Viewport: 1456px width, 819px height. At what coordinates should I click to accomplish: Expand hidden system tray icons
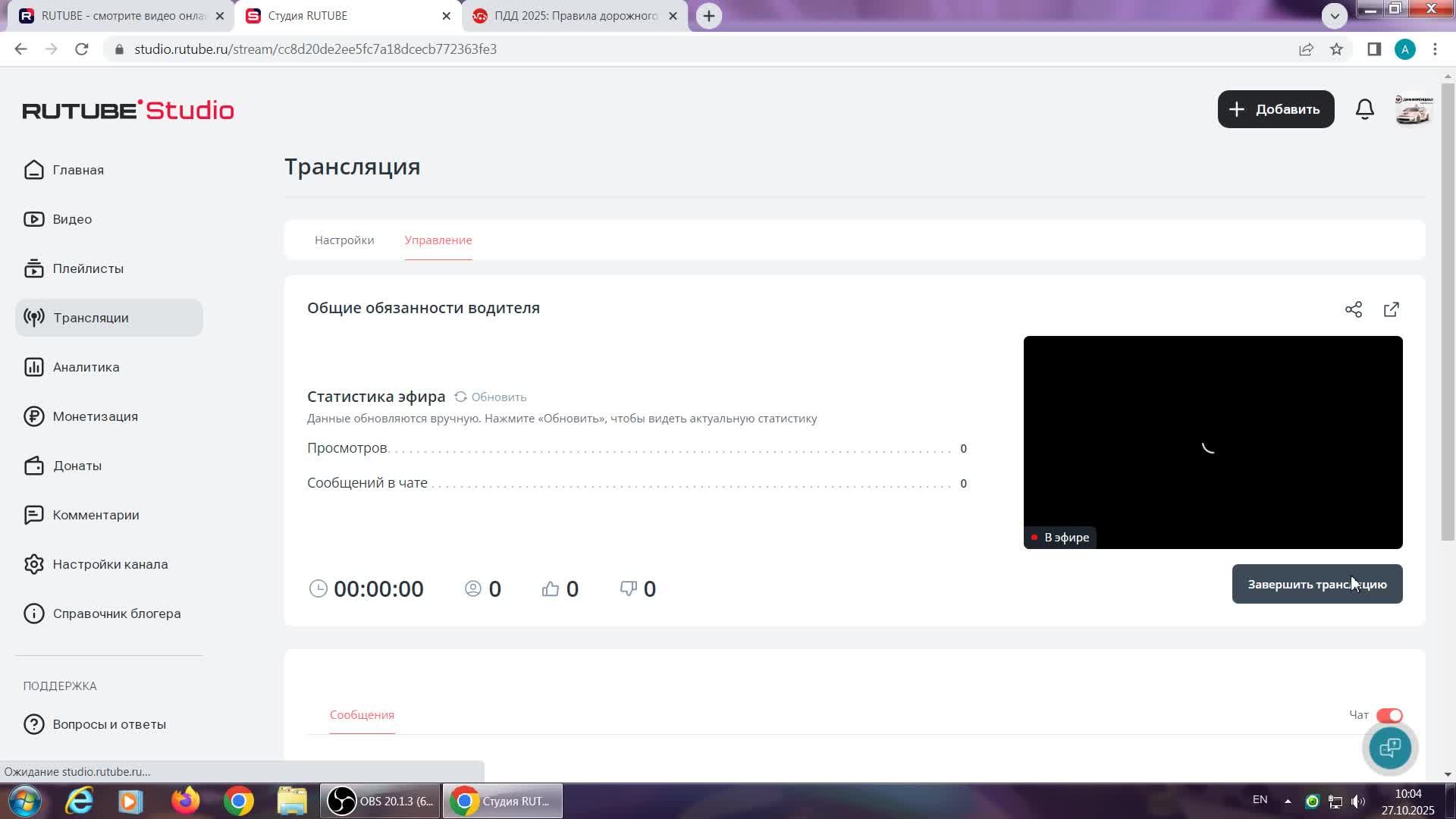click(x=1287, y=801)
